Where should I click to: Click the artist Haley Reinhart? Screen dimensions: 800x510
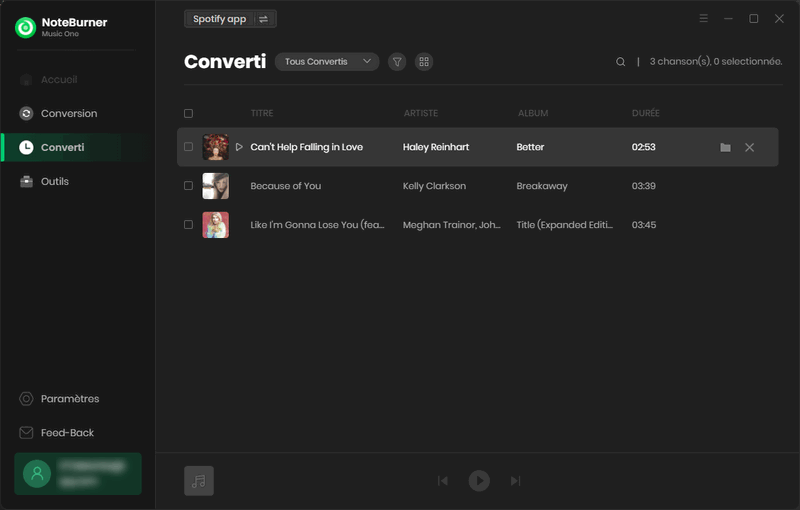pos(436,147)
